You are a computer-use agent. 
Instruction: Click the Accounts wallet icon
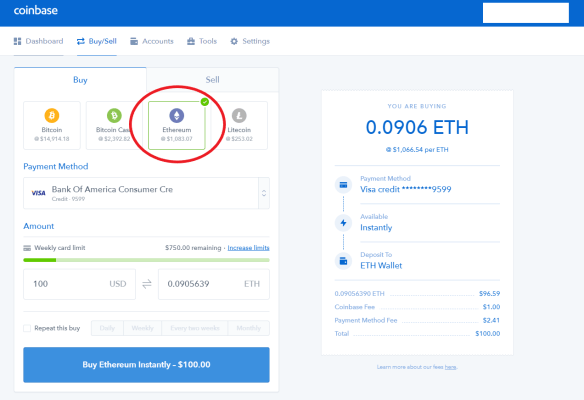point(134,41)
